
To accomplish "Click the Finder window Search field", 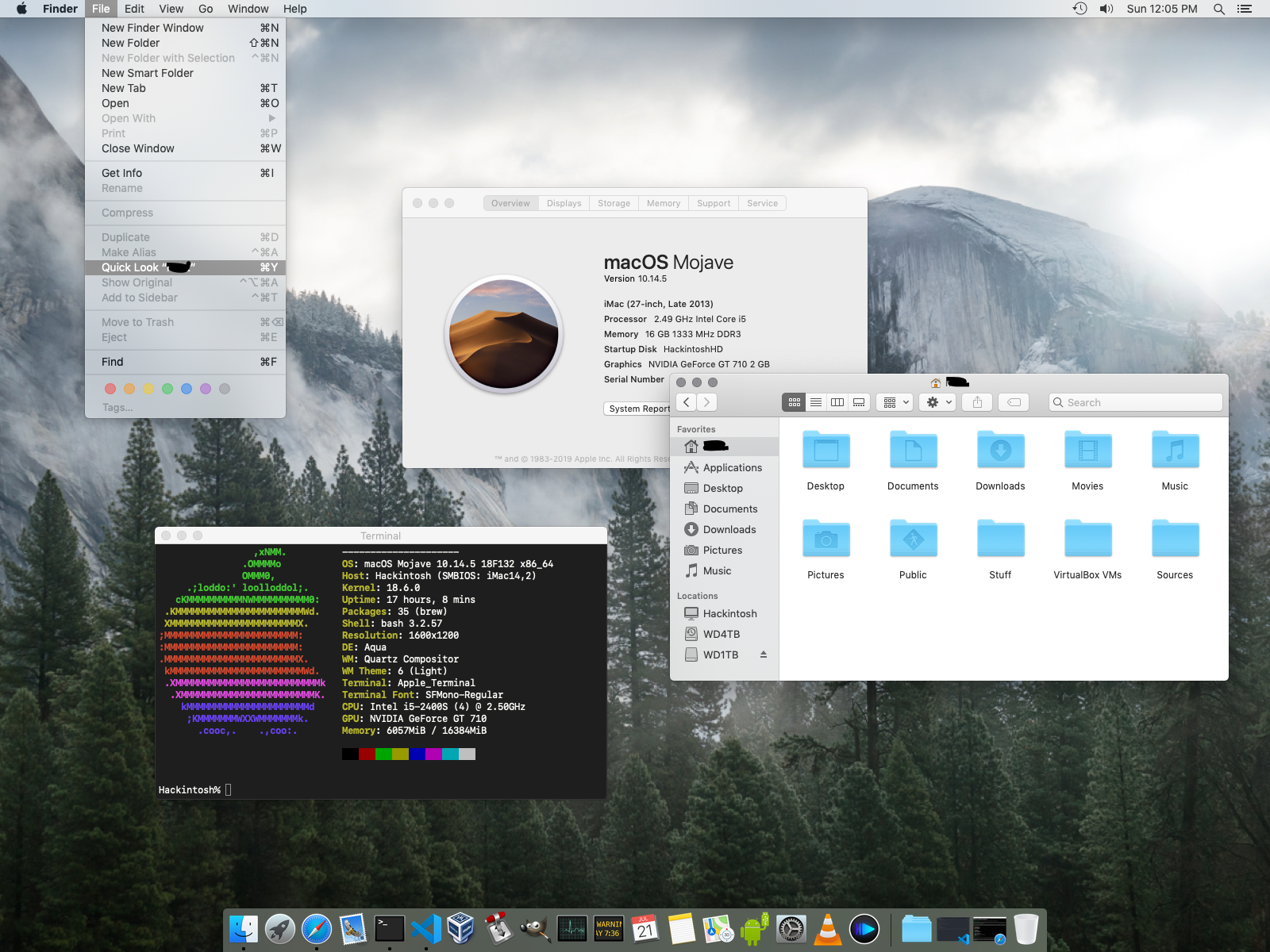I will [x=1135, y=402].
